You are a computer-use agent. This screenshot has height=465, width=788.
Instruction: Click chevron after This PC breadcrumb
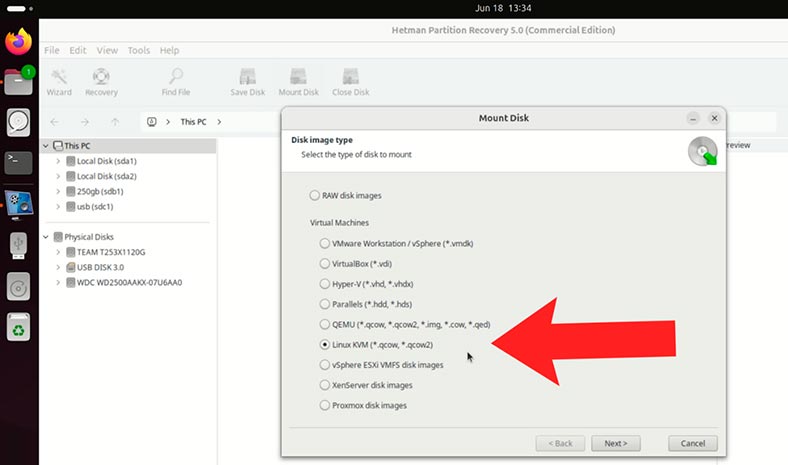219,122
